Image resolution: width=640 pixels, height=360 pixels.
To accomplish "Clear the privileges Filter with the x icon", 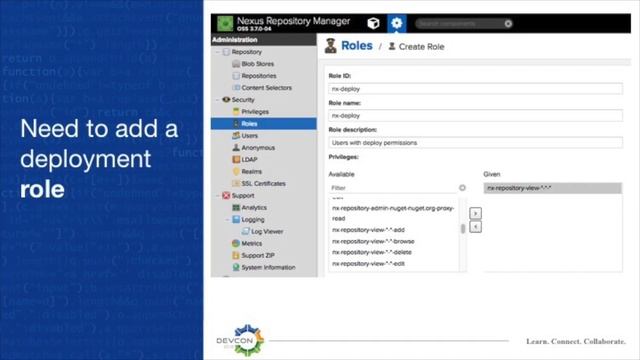I will [x=462, y=188].
